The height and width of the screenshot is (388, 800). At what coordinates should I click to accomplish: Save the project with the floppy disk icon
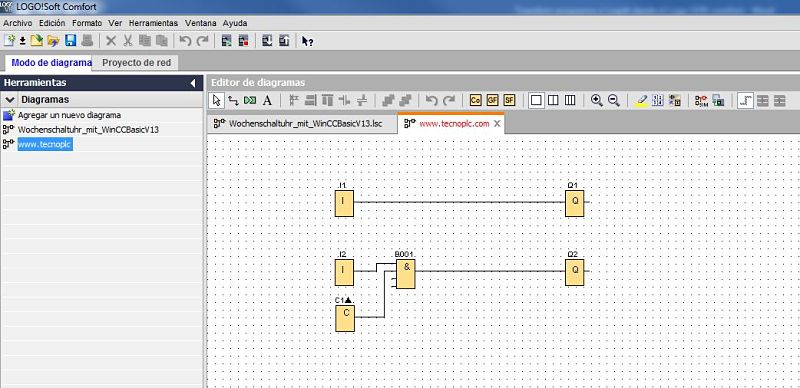pos(70,41)
